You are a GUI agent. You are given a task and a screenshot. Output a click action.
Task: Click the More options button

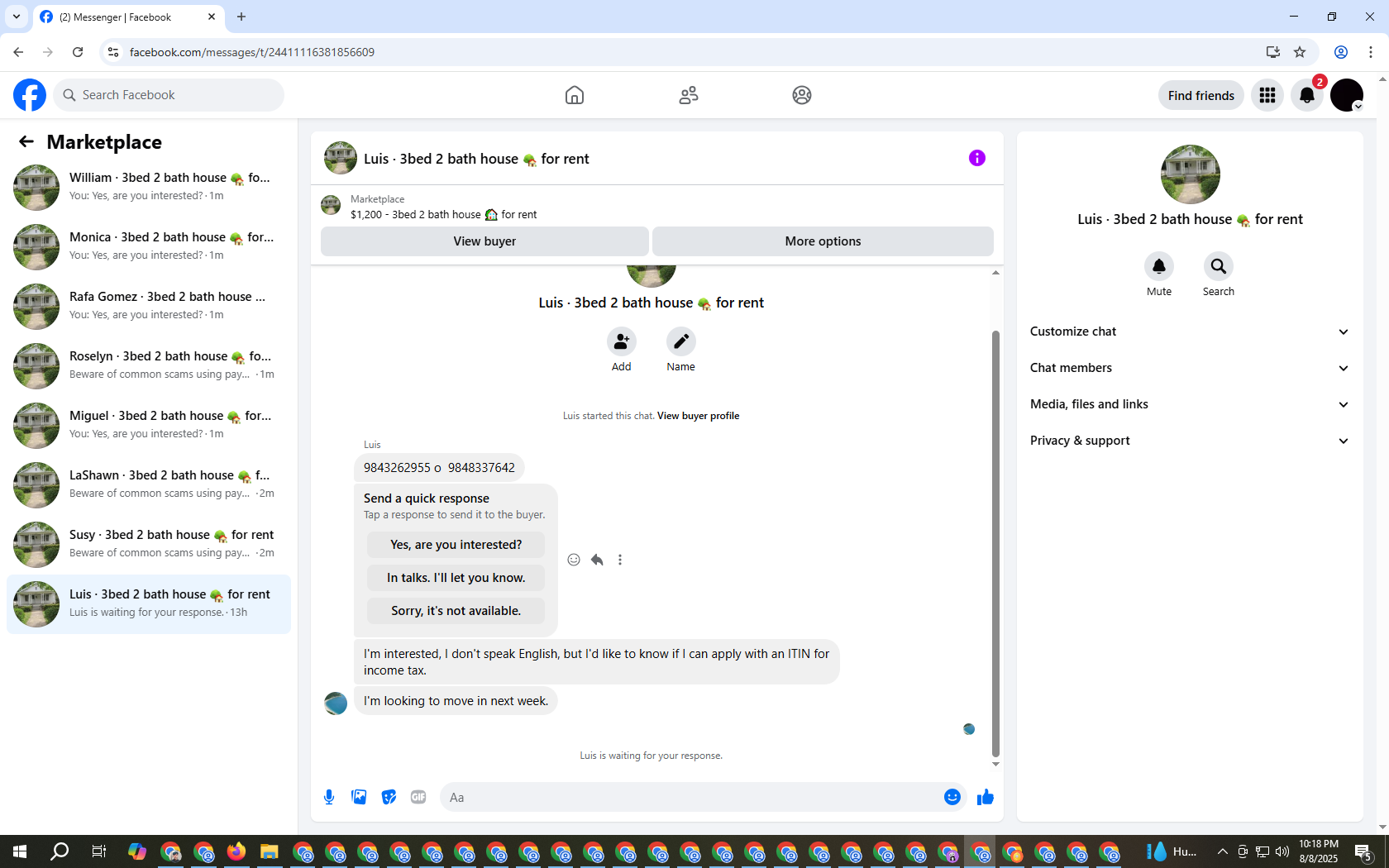click(x=823, y=241)
